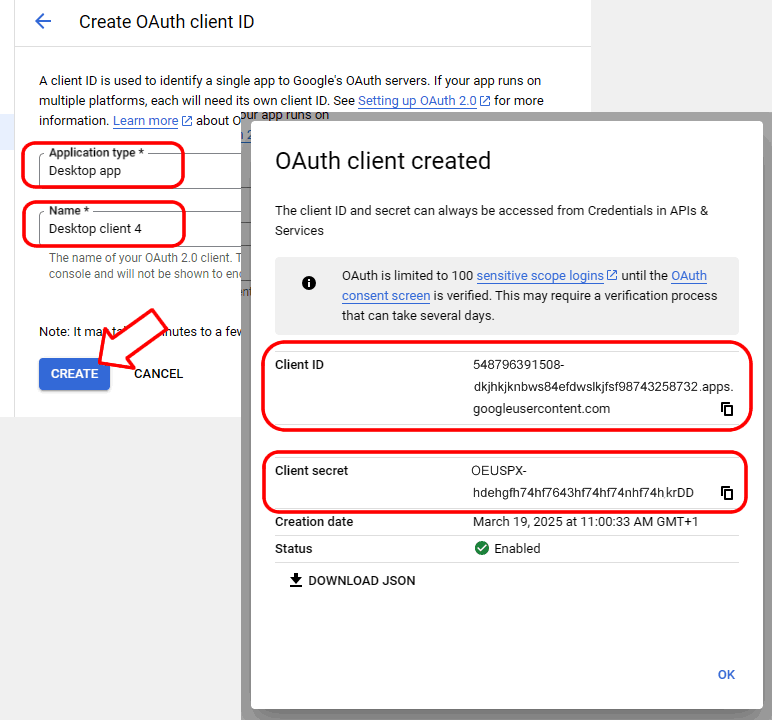772x720 pixels.
Task: Click the Creation date label
Action: tap(314, 522)
